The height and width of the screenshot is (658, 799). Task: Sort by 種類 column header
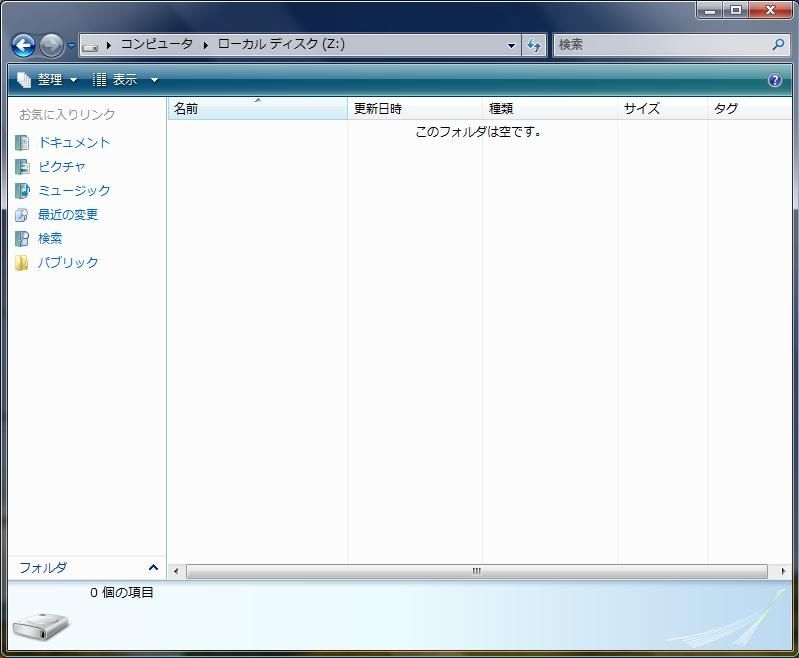[550, 109]
